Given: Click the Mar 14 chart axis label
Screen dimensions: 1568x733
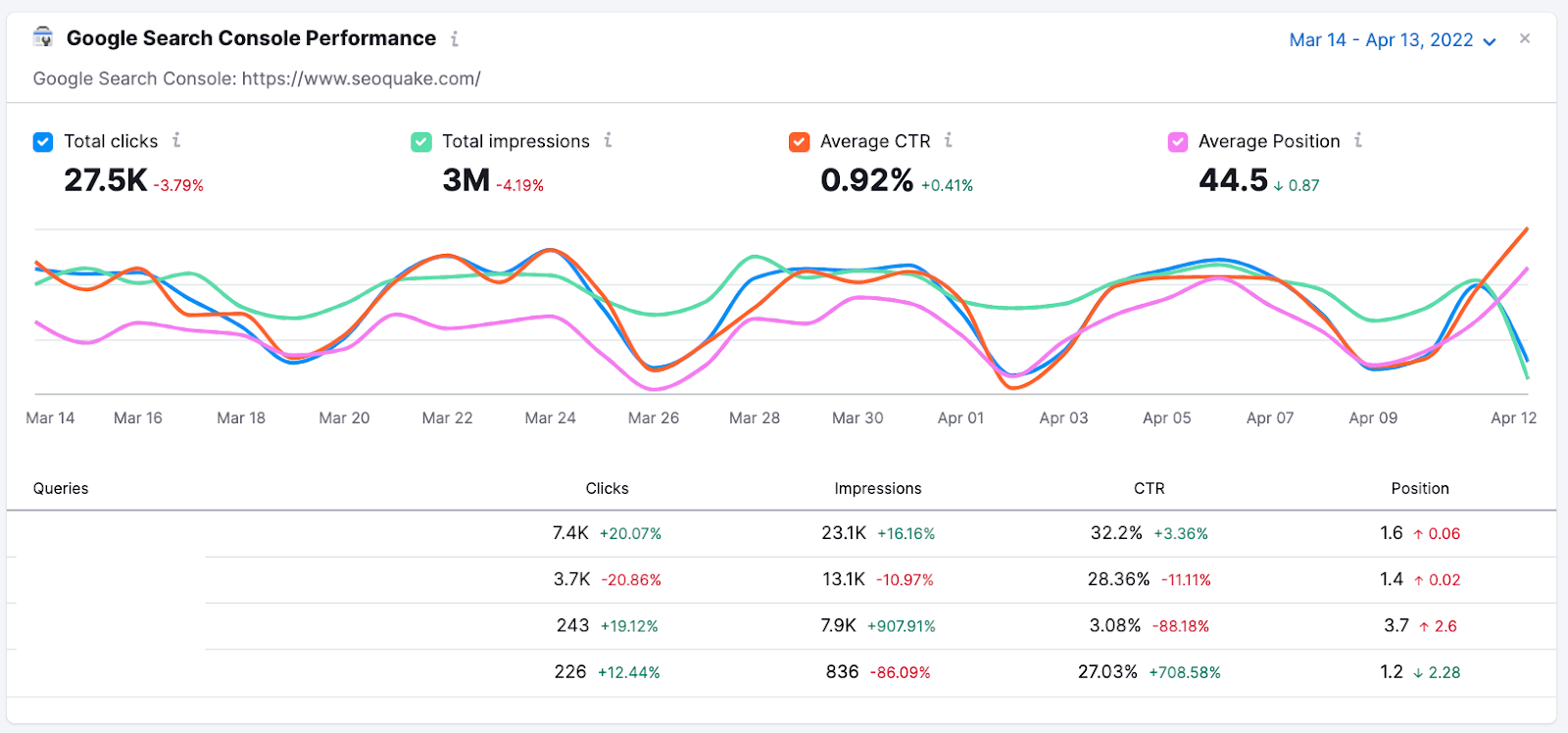Looking at the screenshot, I should tap(50, 417).
